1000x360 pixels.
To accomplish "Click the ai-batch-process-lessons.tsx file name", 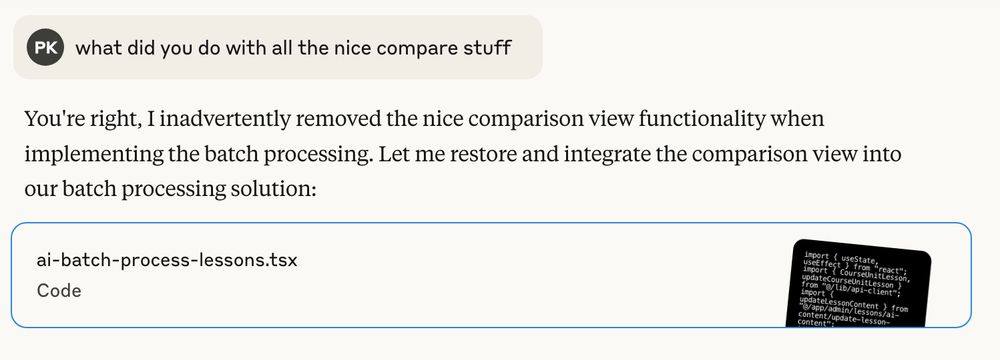I will coord(167,260).
